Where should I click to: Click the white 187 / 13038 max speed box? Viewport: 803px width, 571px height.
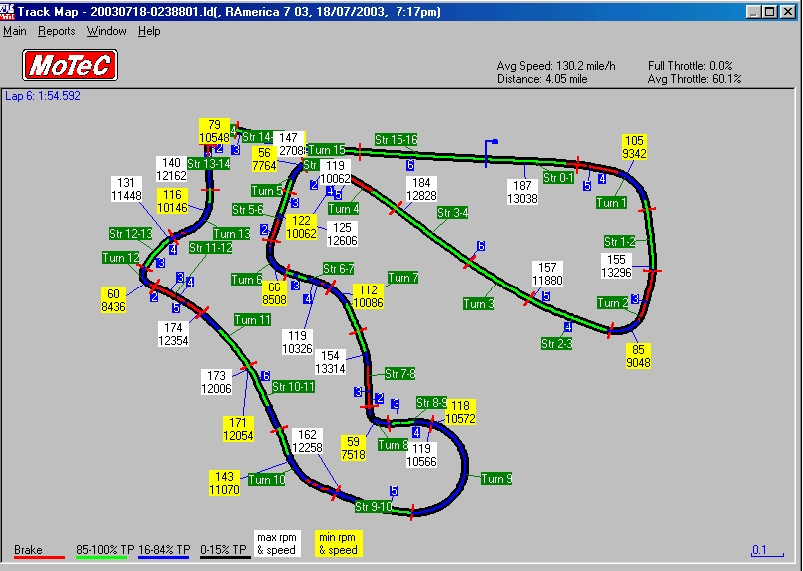click(522, 192)
